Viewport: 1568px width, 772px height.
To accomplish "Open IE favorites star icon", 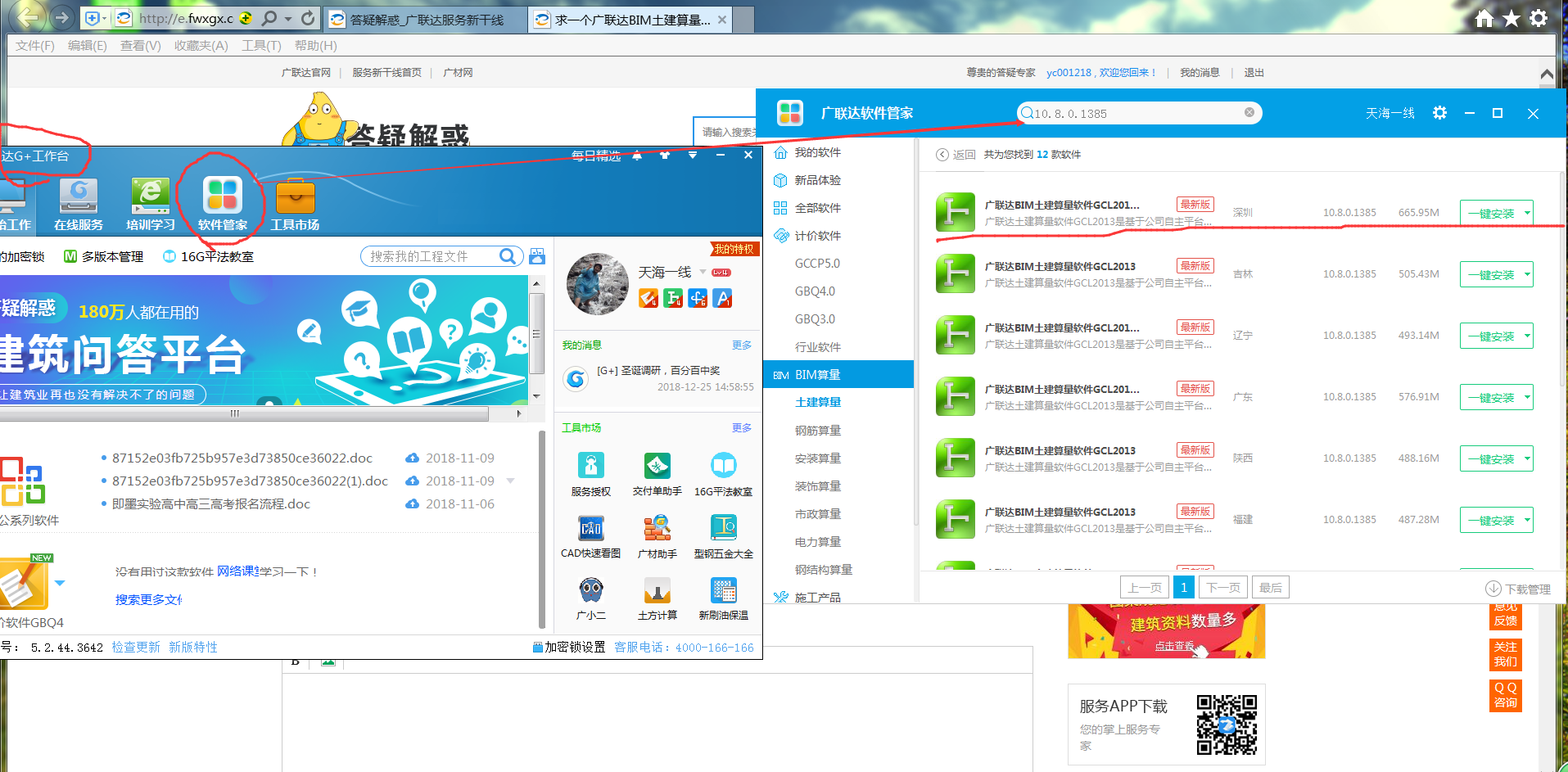I will click(x=1512, y=18).
